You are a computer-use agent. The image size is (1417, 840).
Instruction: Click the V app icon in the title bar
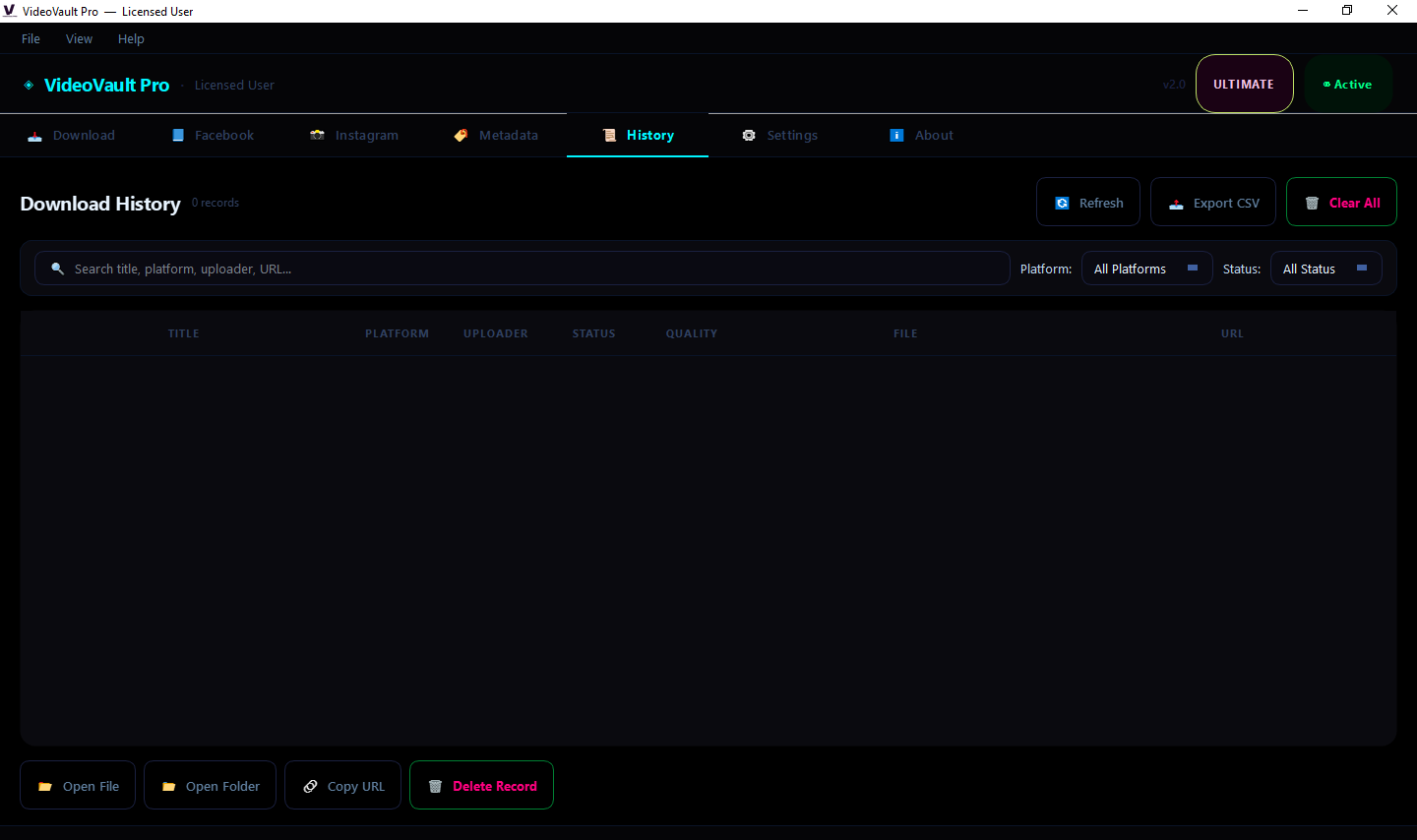click(x=10, y=11)
